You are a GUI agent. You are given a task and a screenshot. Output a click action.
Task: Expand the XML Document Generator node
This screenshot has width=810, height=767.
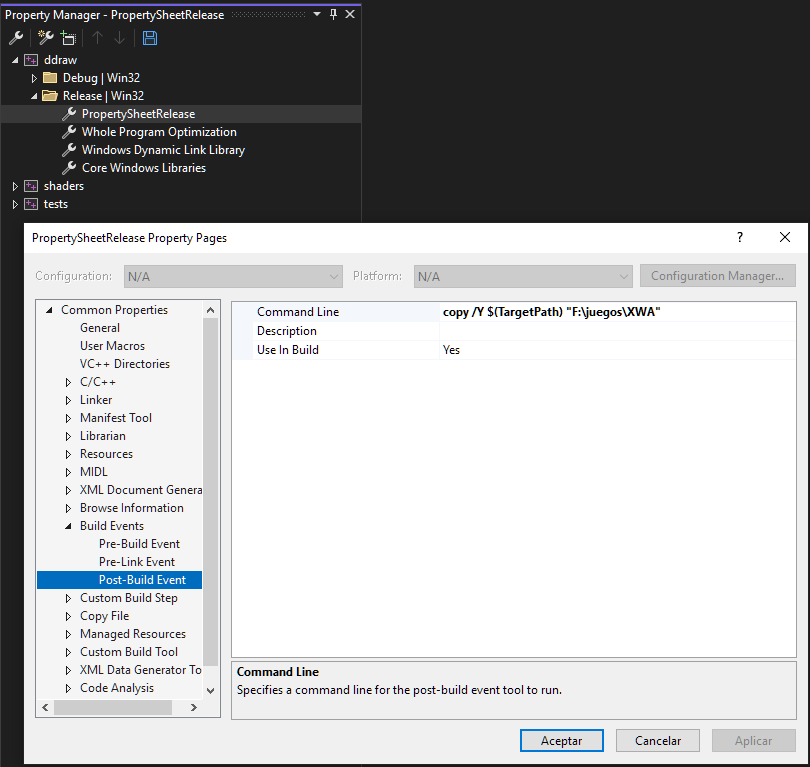[68, 491]
